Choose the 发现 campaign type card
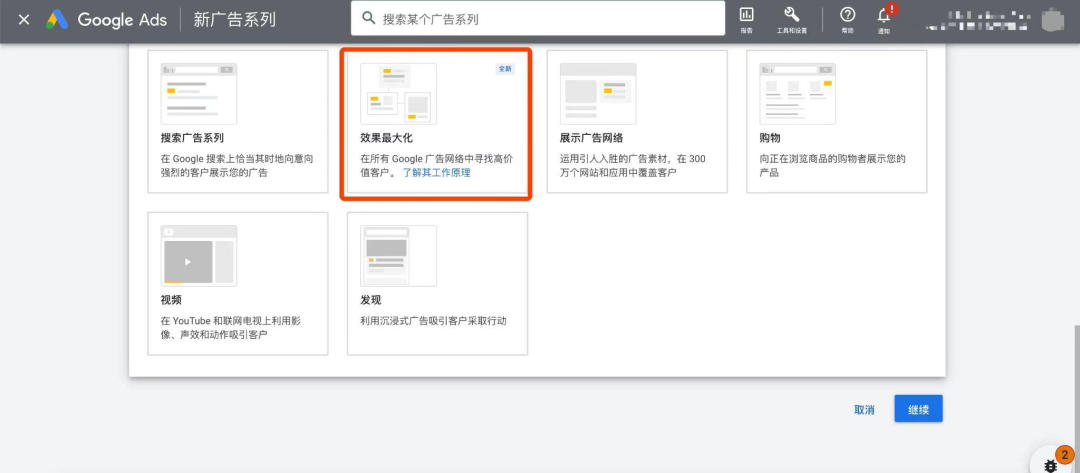The image size is (1080, 473). point(436,282)
